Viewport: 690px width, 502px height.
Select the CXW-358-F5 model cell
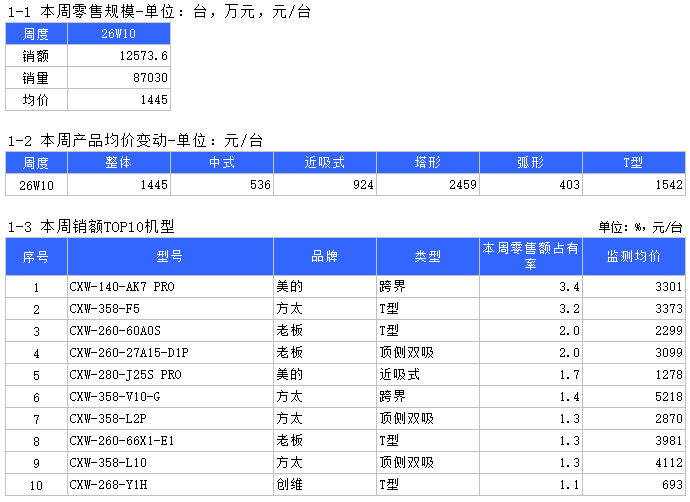105,309
